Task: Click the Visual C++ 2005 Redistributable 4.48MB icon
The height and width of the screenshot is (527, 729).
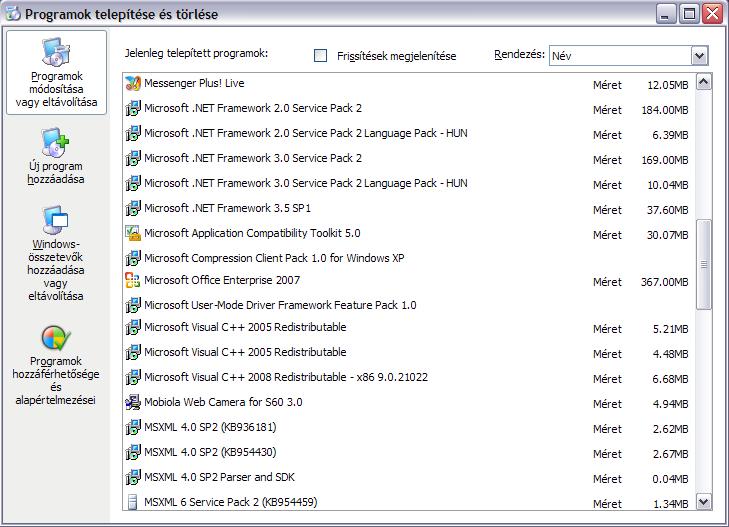Action: coord(133,352)
